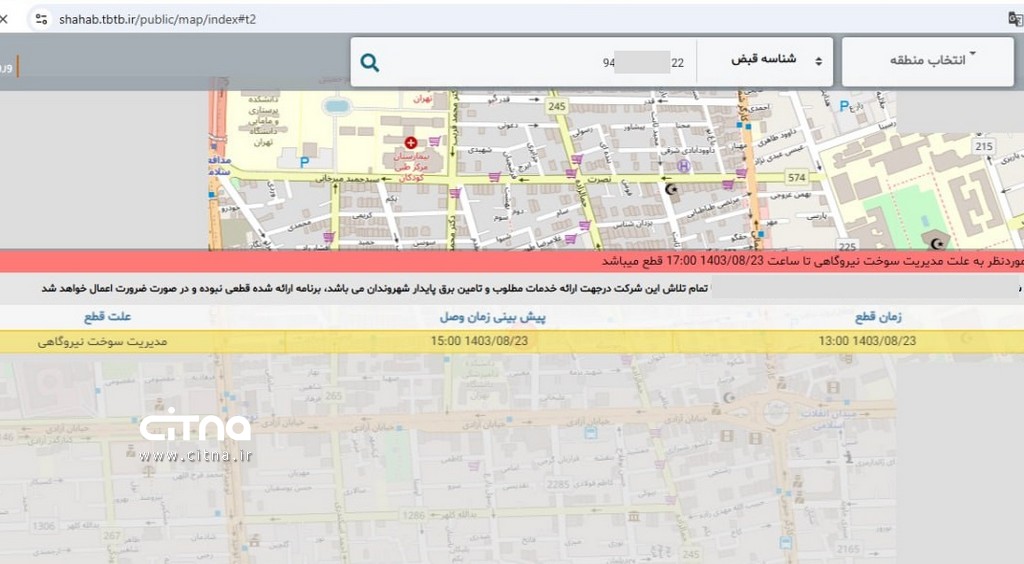Click the mosque marker near route 225
This screenshot has width=1024, height=564.
[937, 241]
